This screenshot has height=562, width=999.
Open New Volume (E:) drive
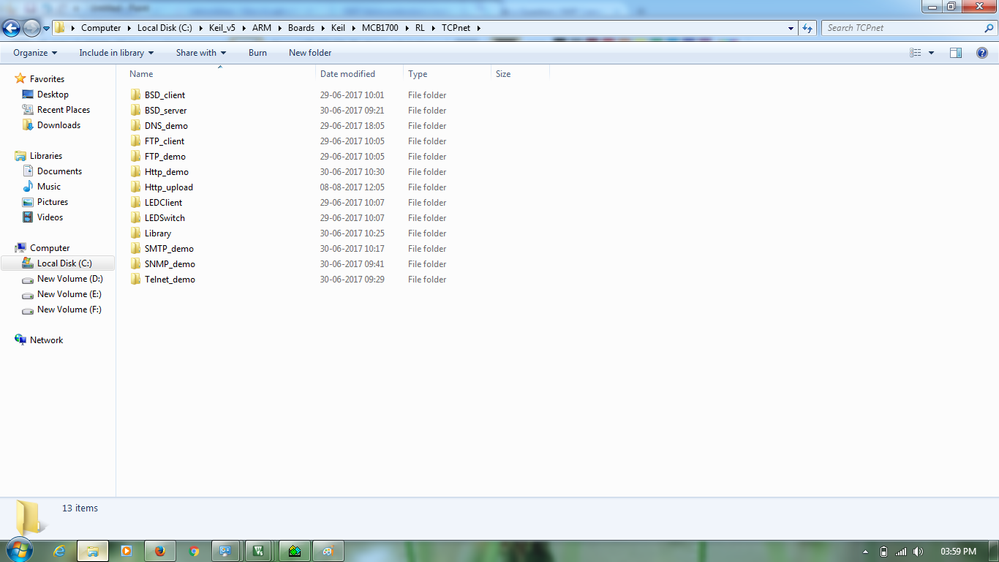[69, 294]
